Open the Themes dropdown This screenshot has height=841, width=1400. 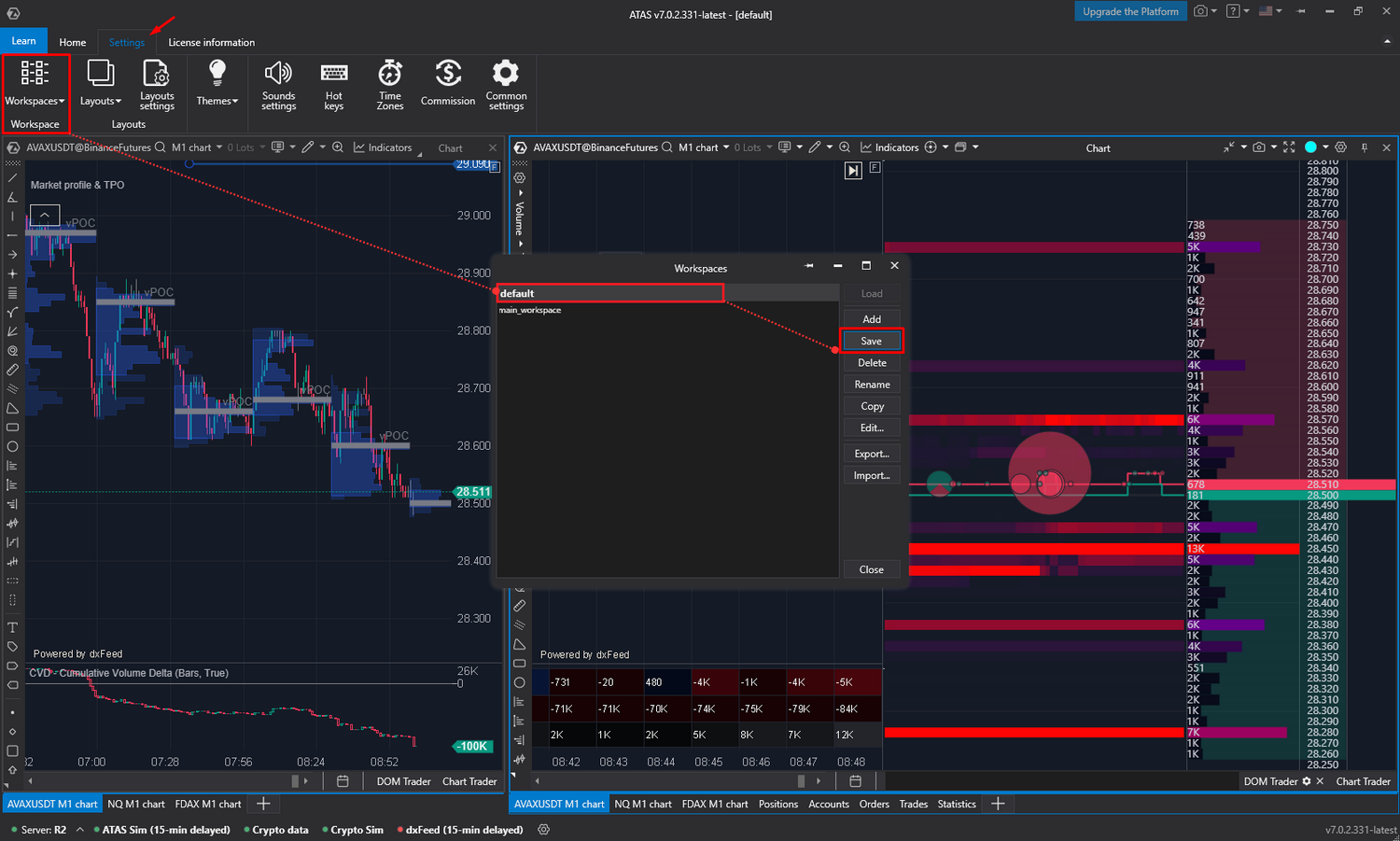click(217, 101)
